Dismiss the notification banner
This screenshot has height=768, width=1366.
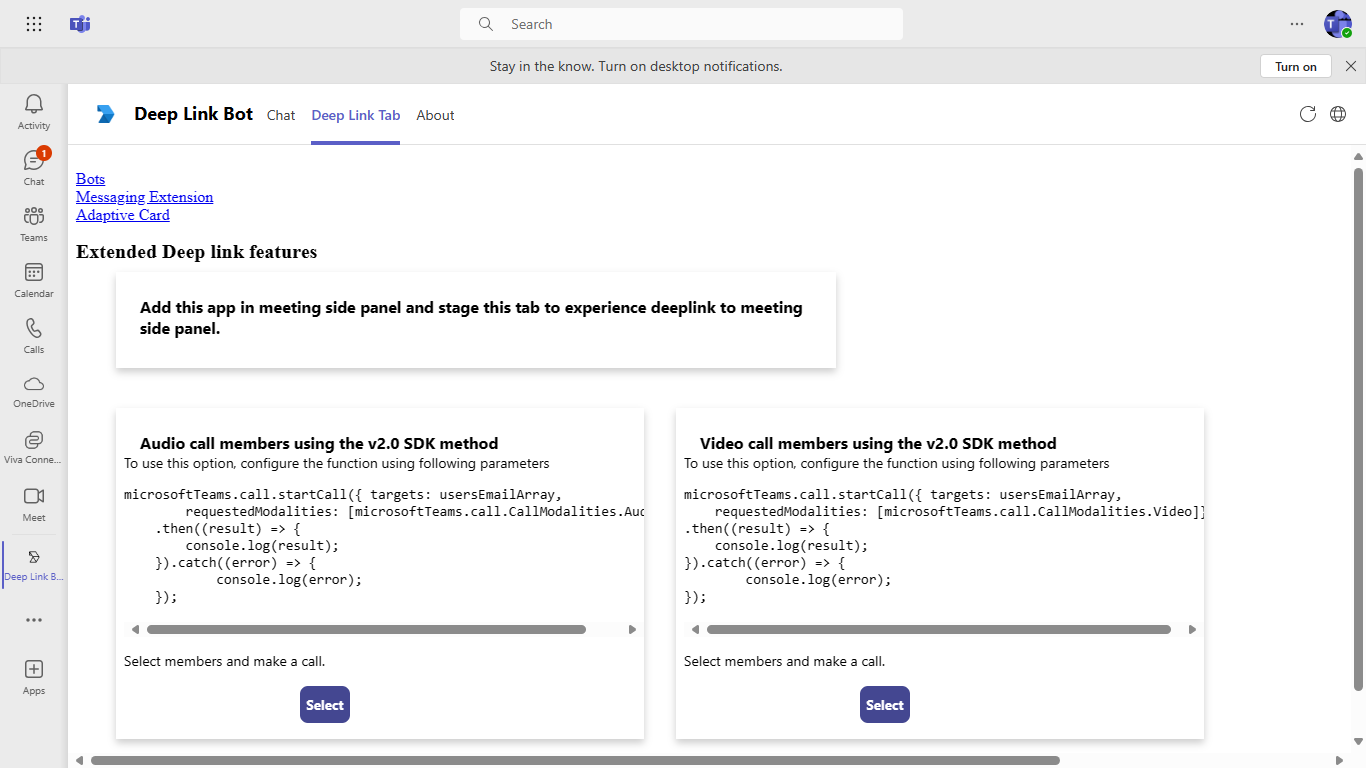[x=1351, y=66]
